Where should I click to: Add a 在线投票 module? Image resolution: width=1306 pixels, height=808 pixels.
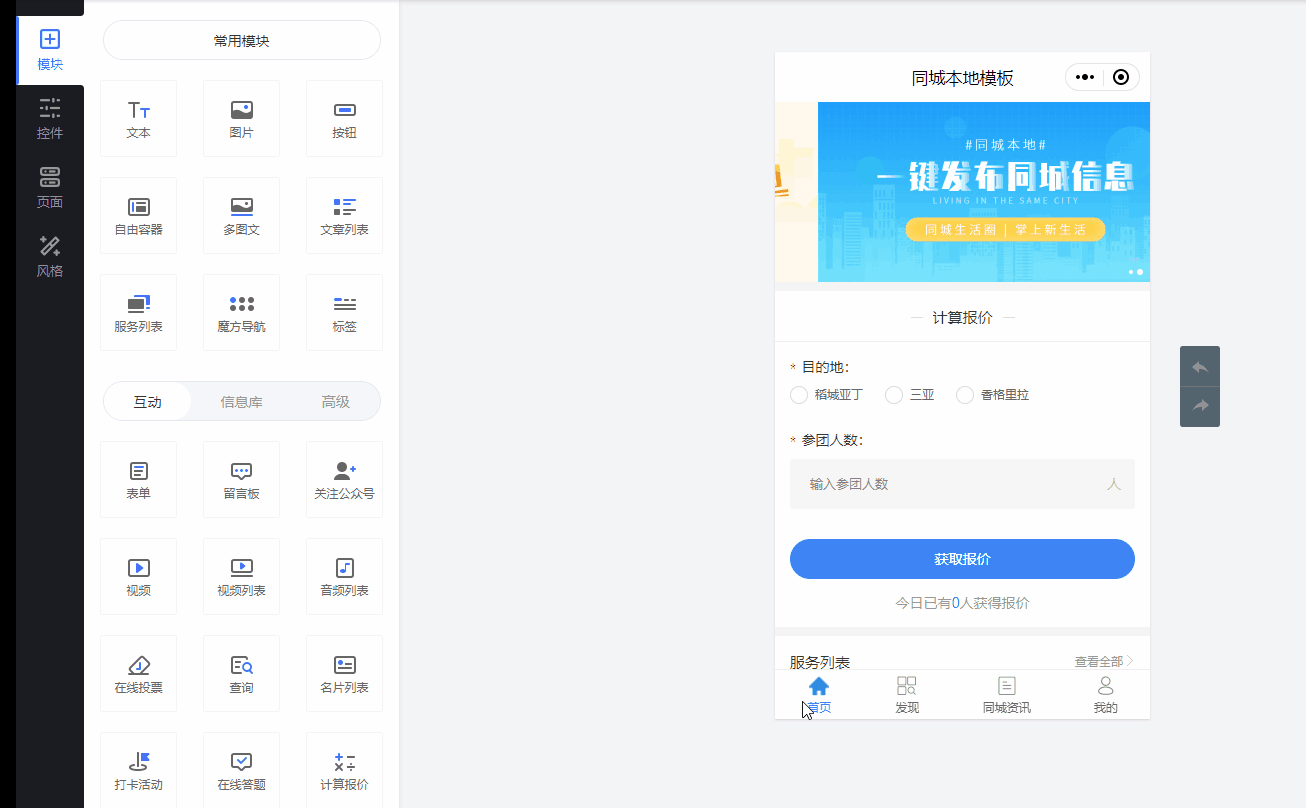139,674
